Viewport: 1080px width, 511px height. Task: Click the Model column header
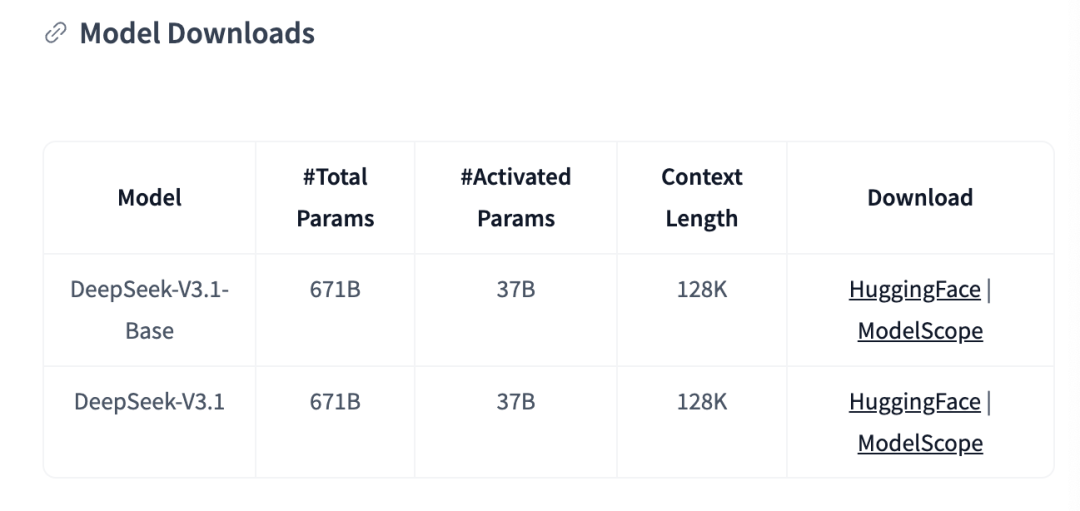[149, 198]
